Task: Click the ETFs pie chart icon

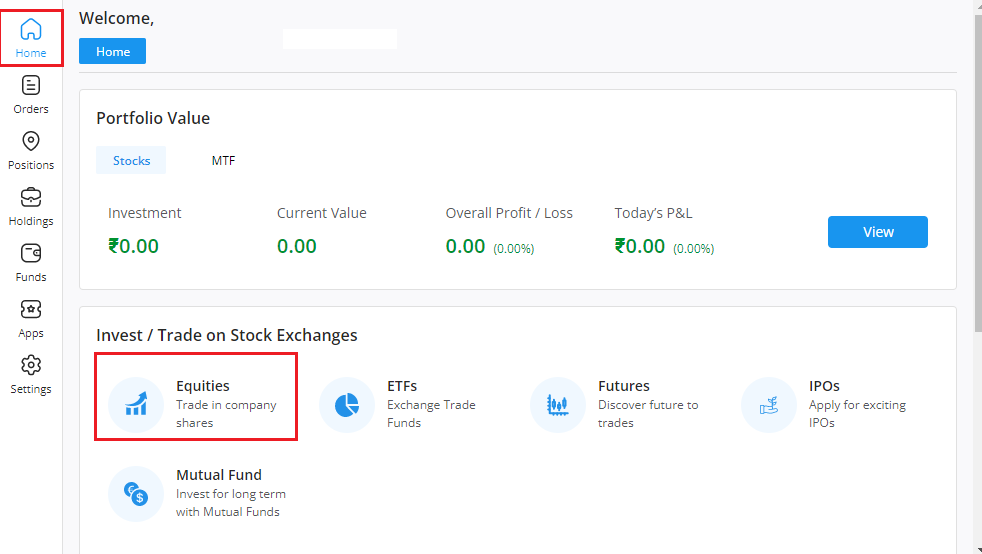Action: coord(346,405)
